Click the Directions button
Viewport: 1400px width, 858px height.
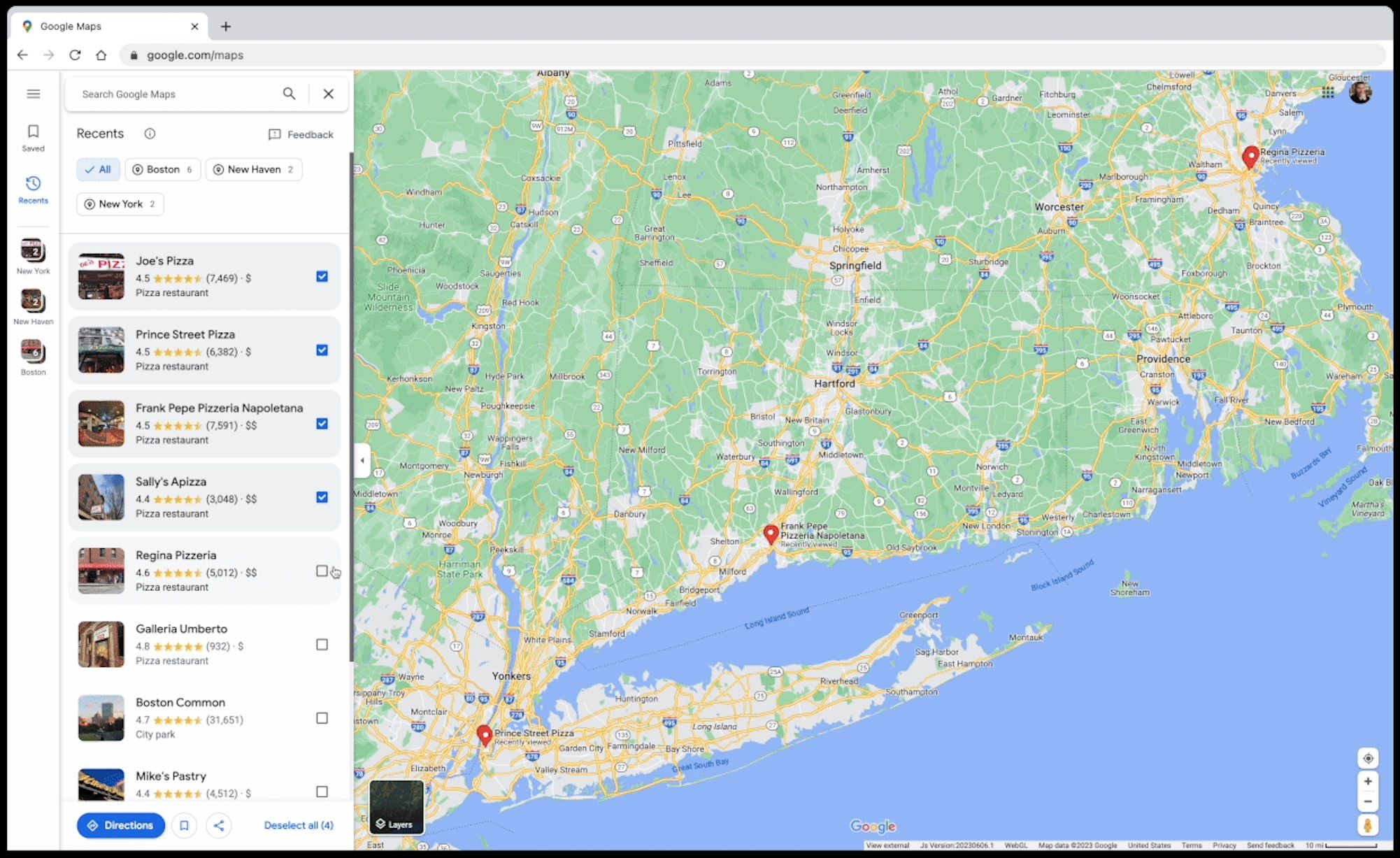tap(121, 825)
